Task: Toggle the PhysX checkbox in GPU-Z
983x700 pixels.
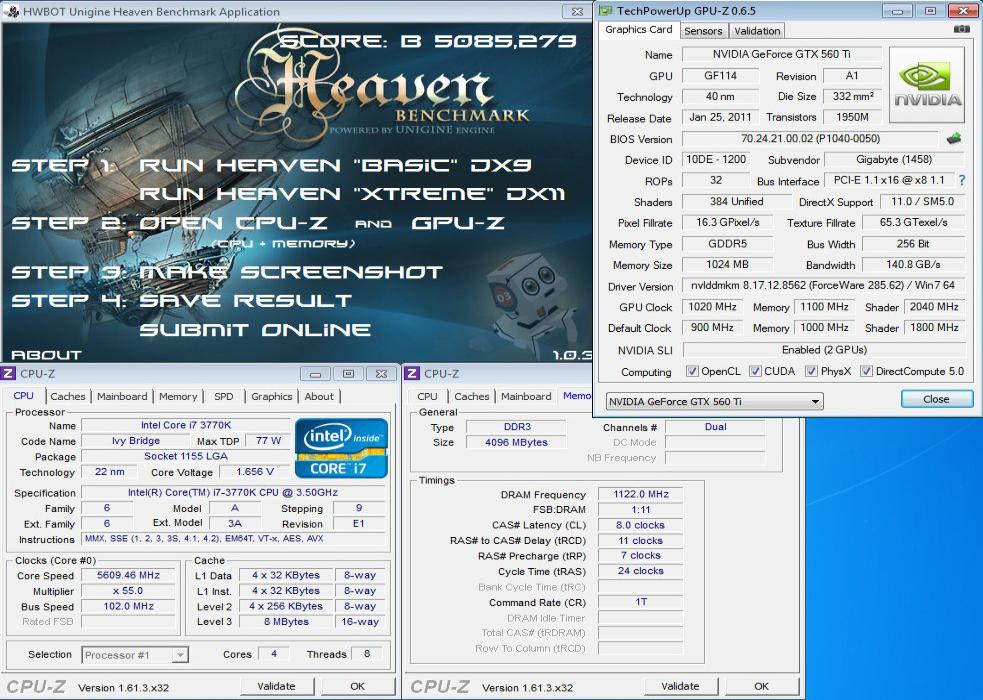Action: point(811,371)
